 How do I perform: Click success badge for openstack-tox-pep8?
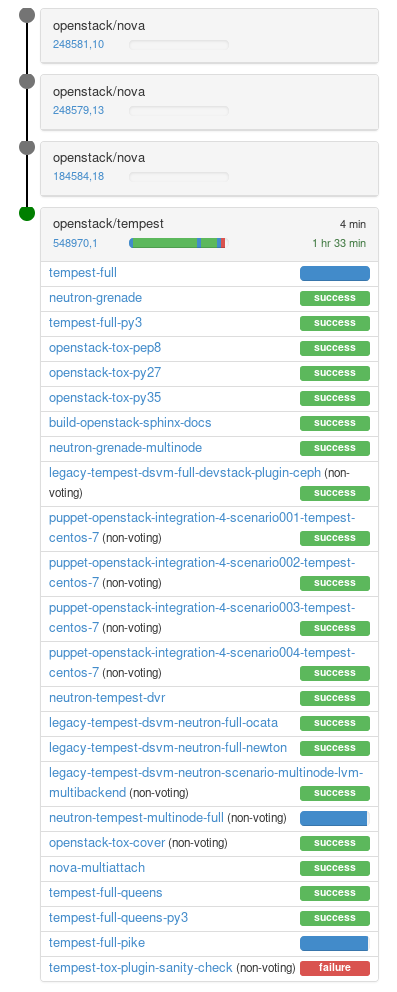point(334,348)
